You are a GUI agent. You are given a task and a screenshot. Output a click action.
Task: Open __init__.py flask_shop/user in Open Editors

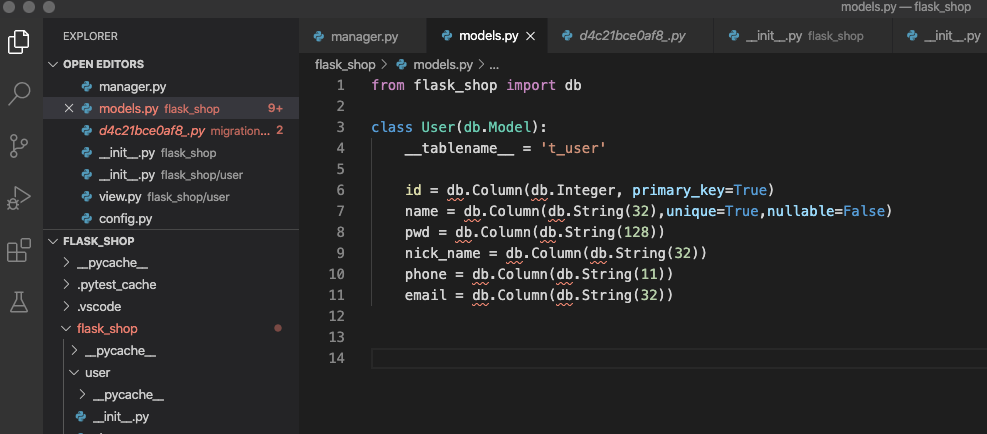pyautogui.click(x=171, y=174)
